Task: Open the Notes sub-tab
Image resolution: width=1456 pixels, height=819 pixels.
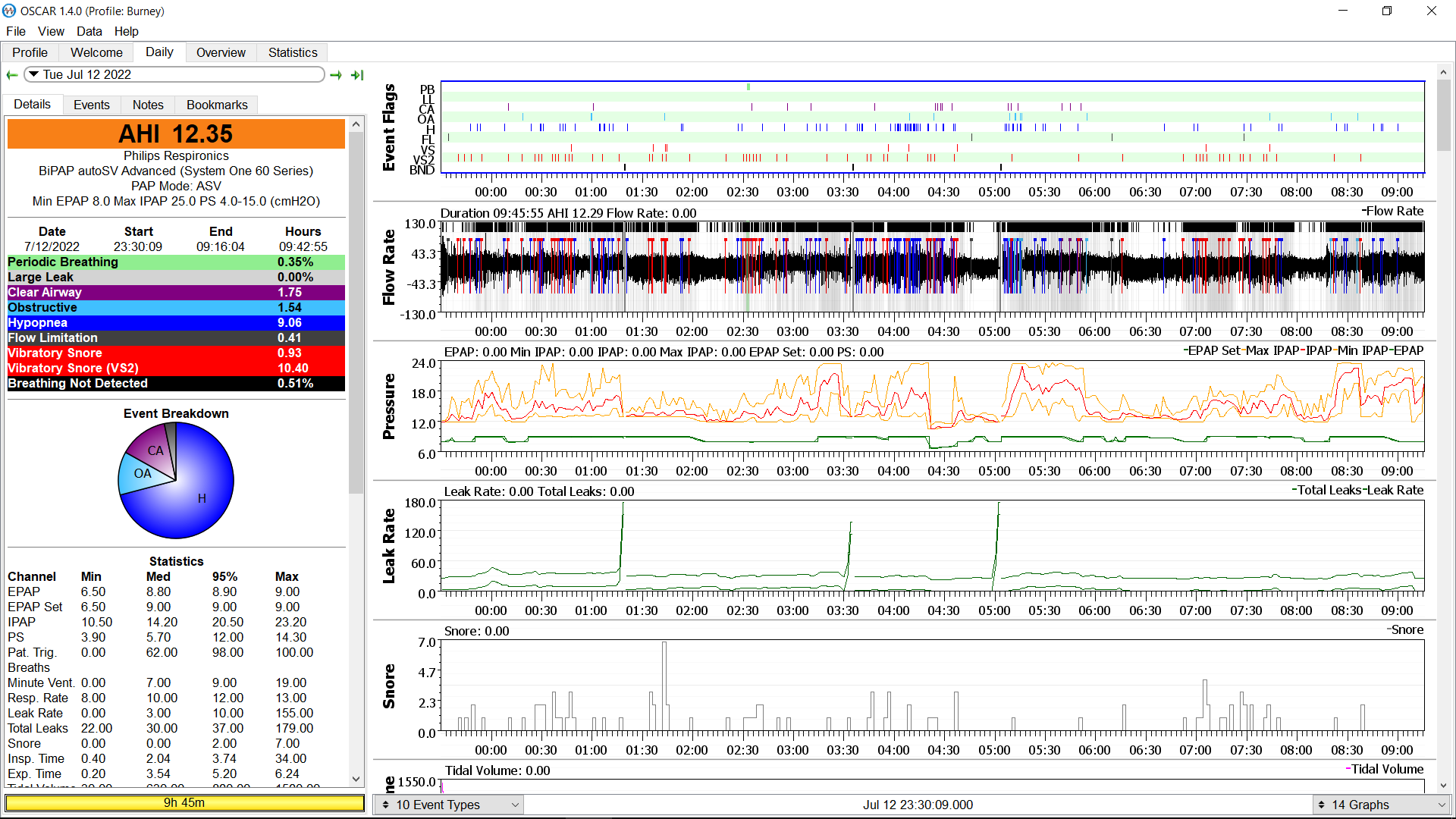Action: (148, 105)
